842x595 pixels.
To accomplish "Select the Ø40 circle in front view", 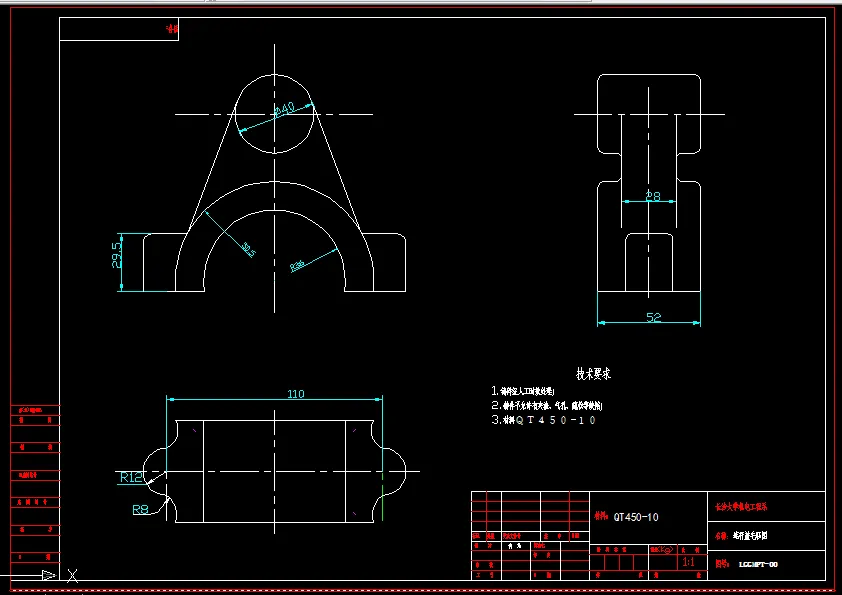I will 274,114.
